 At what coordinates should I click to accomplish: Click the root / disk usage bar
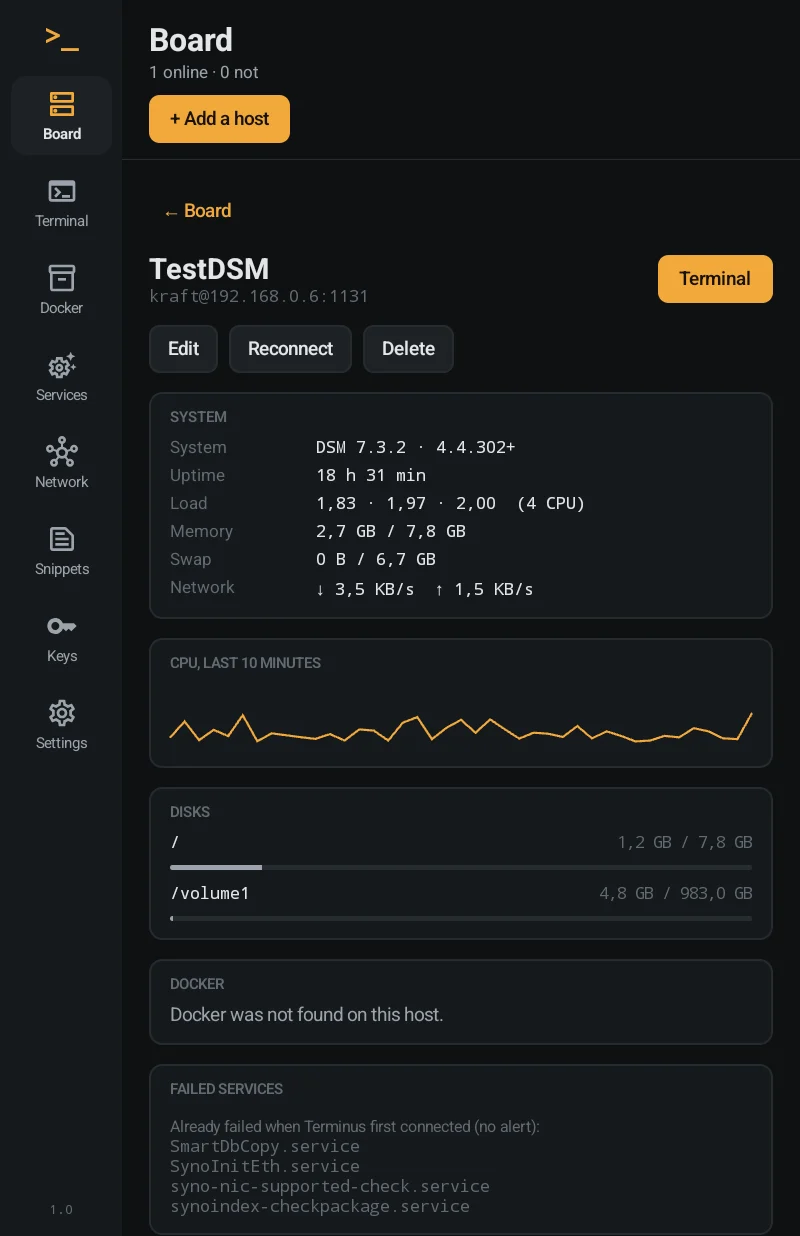[461, 867]
